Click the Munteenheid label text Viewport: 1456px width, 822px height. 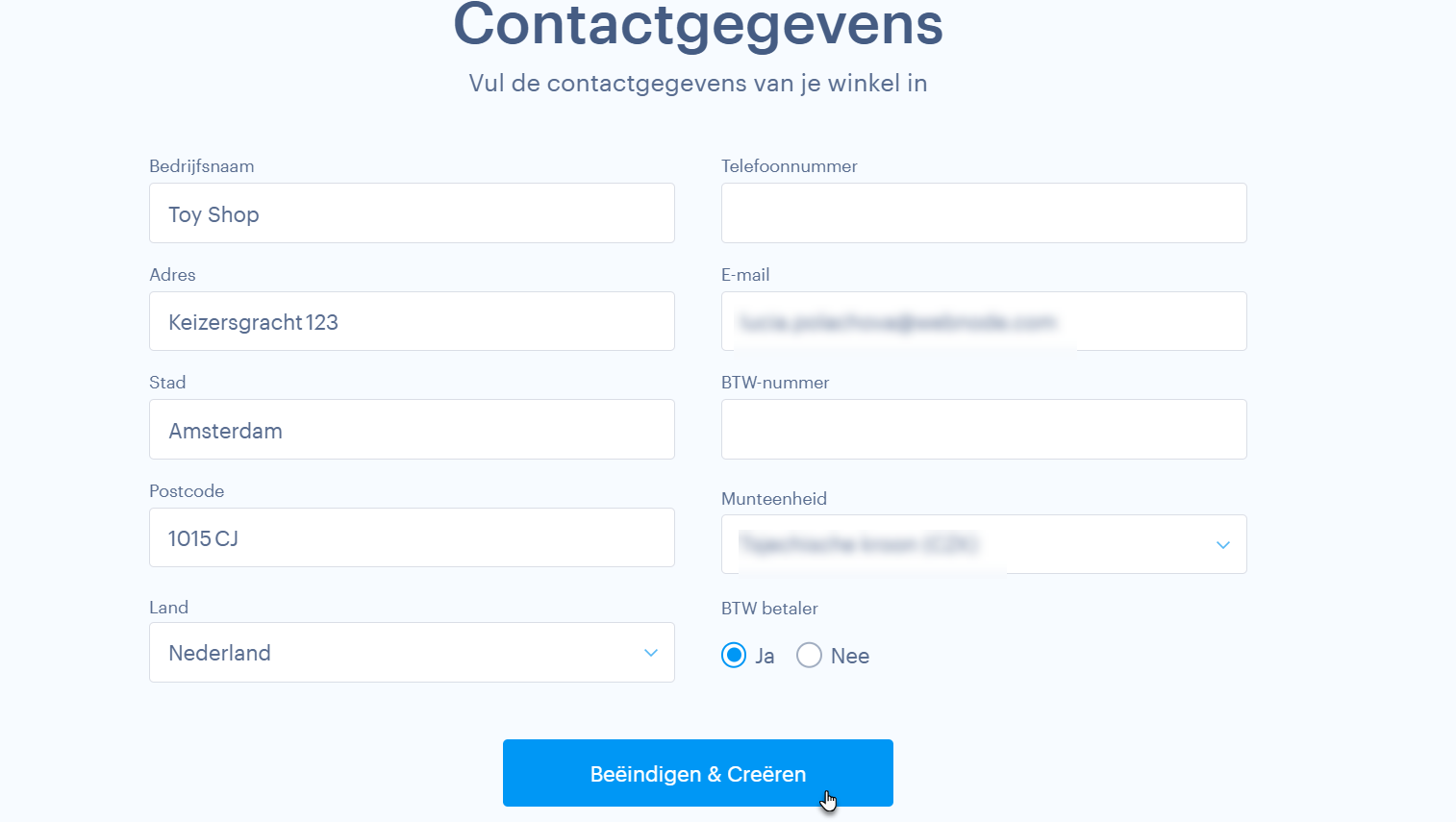pyautogui.click(x=773, y=499)
